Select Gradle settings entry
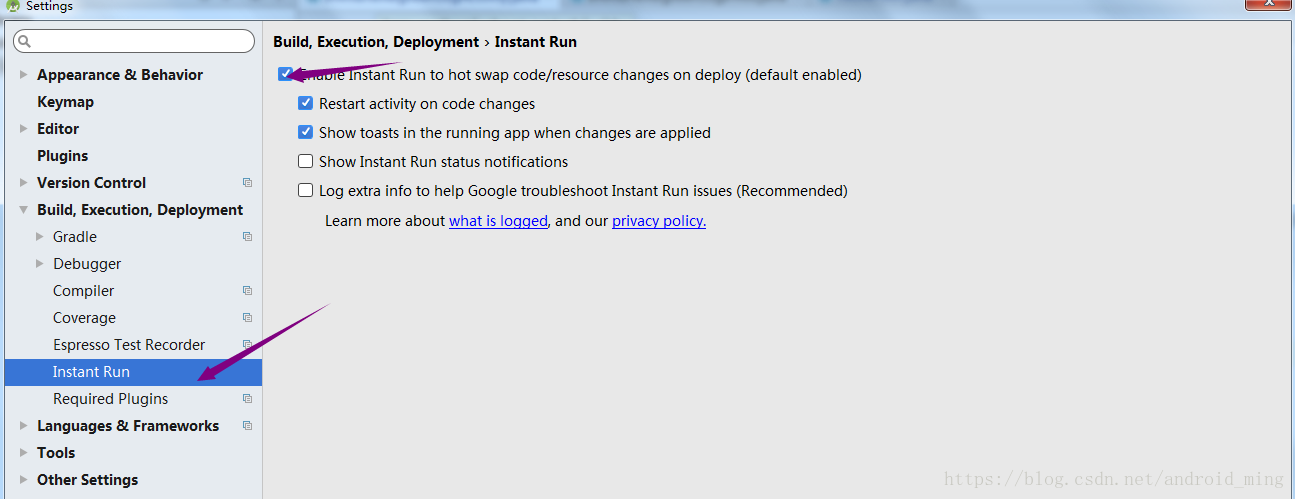1295x499 pixels. click(x=75, y=237)
